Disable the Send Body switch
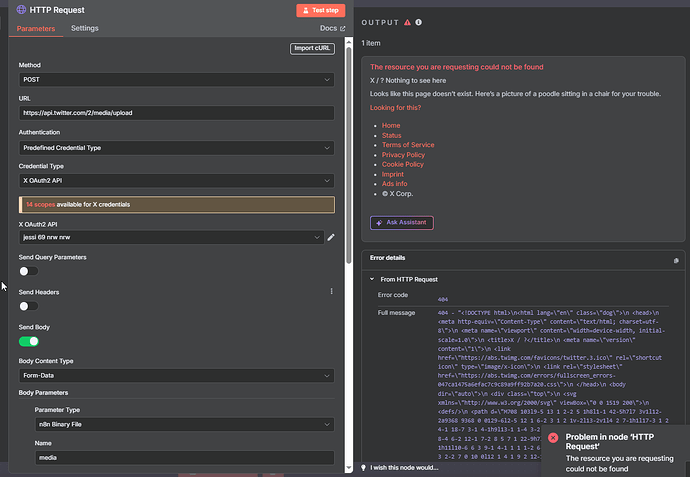690x477 pixels. [x=29, y=341]
